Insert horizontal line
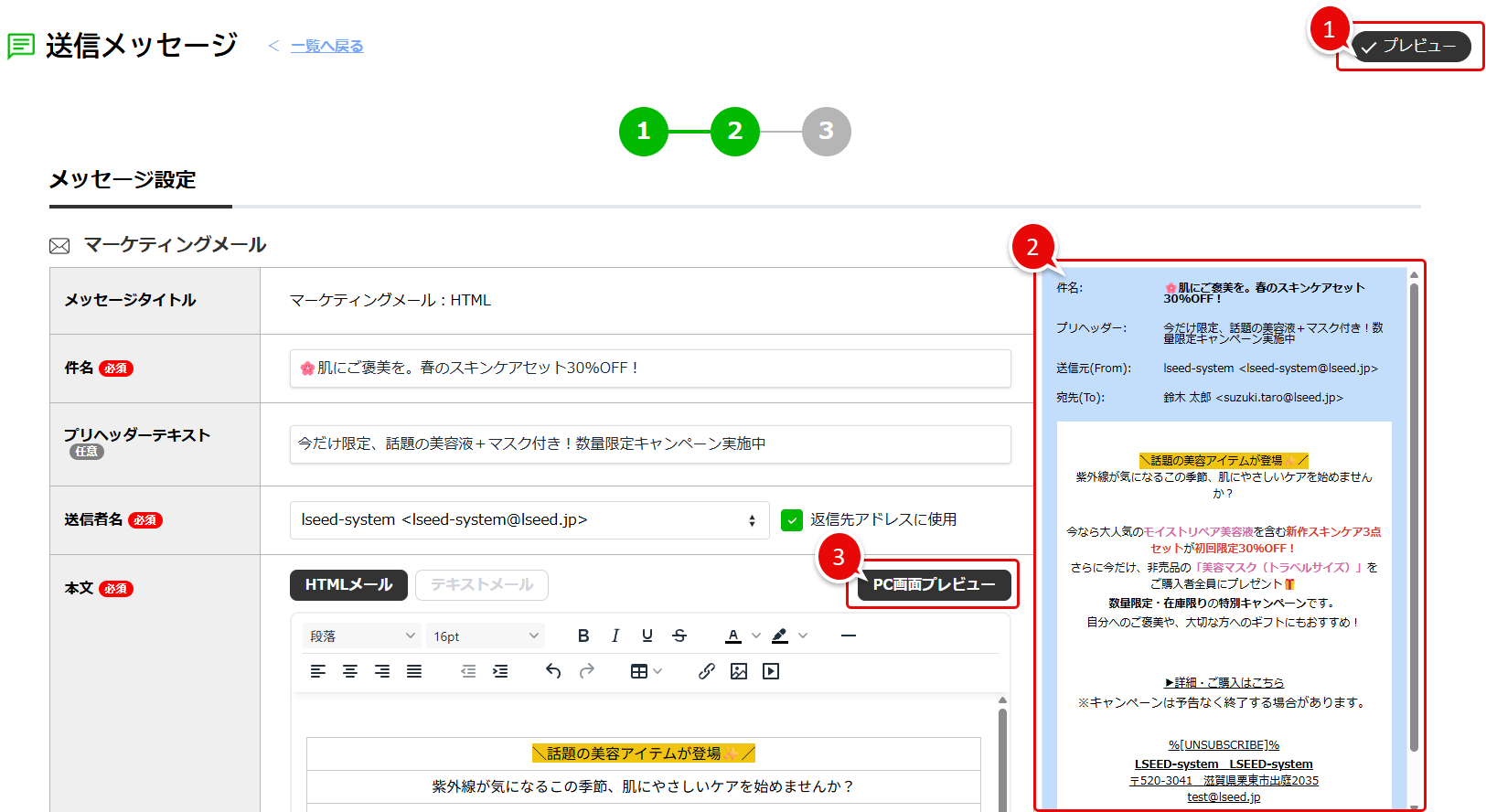The width and height of the screenshot is (1486, 812). click(849, 636)
